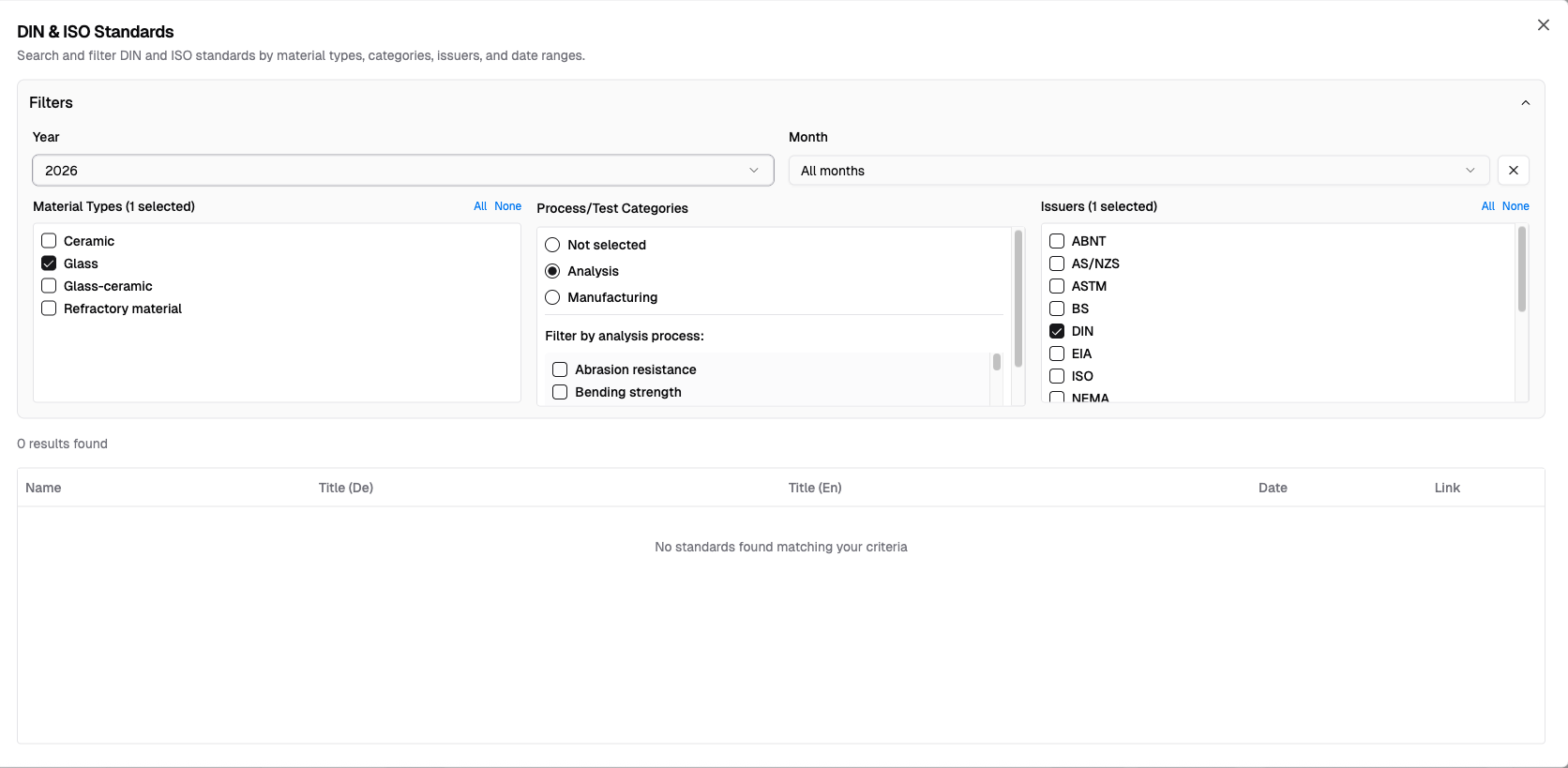Open the Year dropdown showing 2026
The height and width of the screenshot is (768, 1568).
[402, 171]
